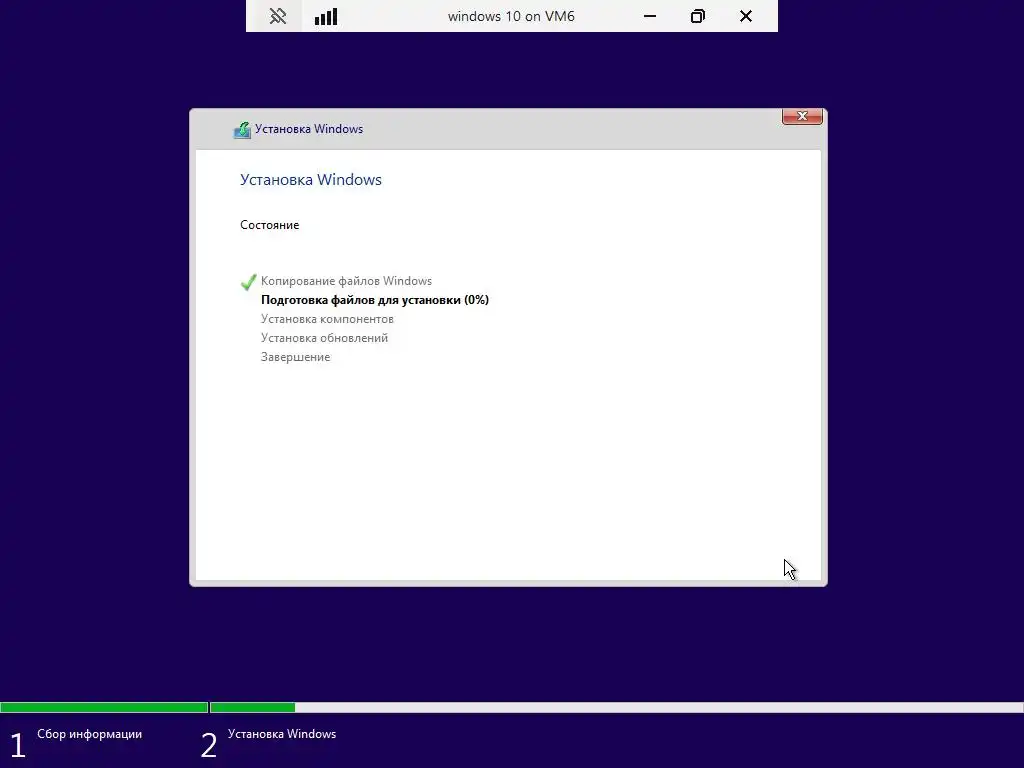
Task: Click 'Сбор информации' stage label
Action: pos(89,734)
